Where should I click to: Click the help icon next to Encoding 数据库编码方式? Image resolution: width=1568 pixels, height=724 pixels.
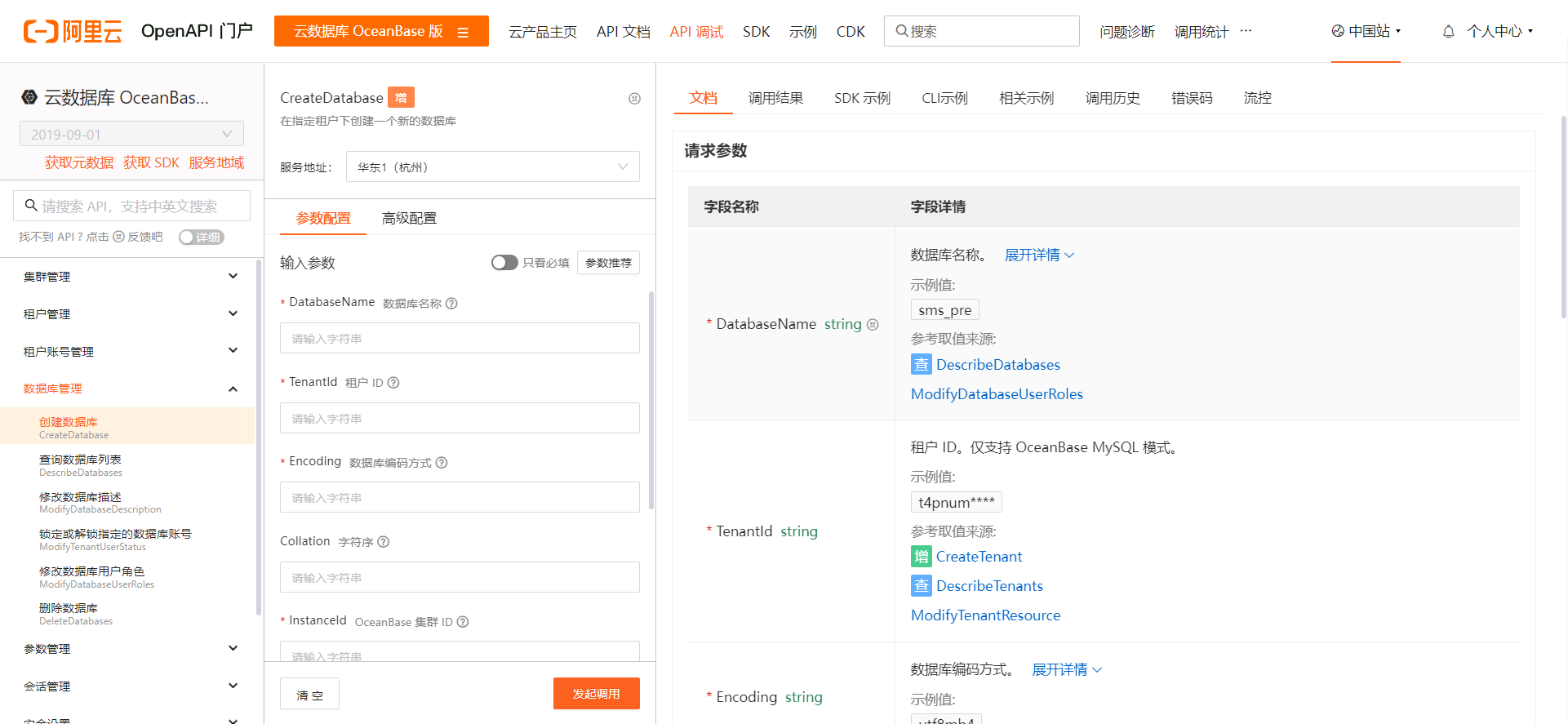(442, 463)
